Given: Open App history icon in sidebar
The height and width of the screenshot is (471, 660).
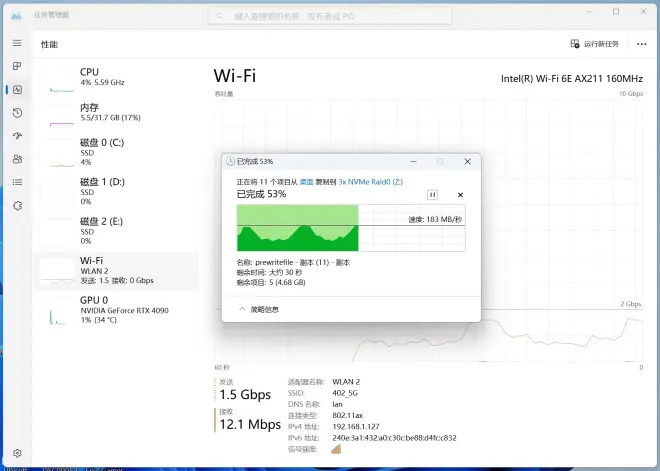Looking at the screenshot, I should point(17,113).
